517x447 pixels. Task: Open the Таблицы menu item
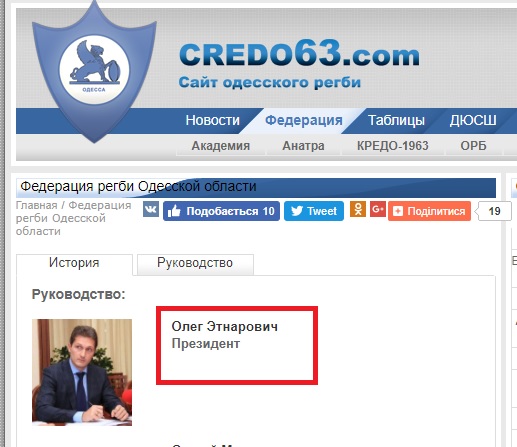(x=396, y=120)
